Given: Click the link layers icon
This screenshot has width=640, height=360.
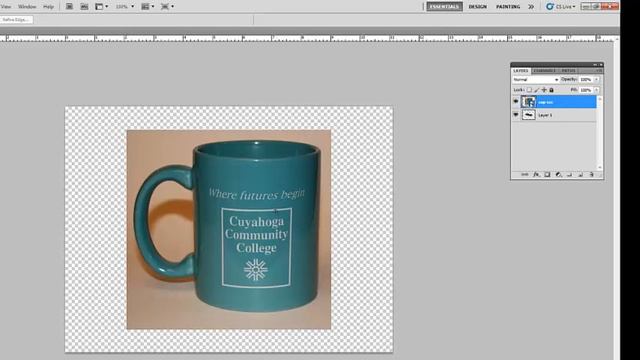Looking at the screenshot, I should click(524, 174).
